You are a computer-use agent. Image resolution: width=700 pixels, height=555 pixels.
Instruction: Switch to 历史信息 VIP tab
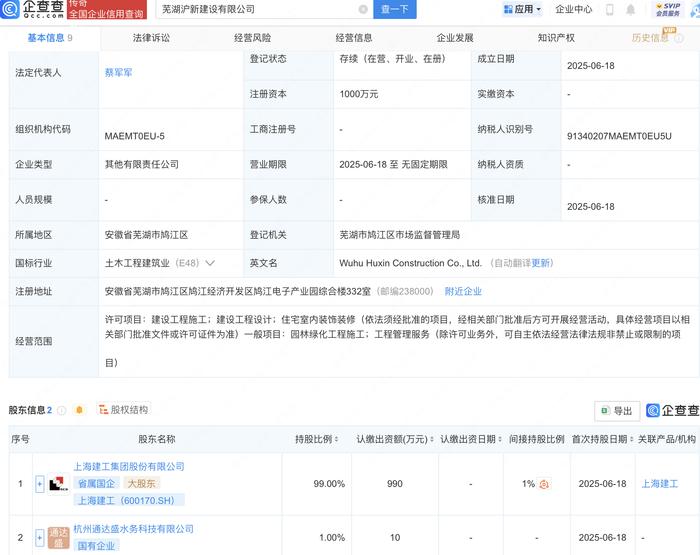coord(650,38)
